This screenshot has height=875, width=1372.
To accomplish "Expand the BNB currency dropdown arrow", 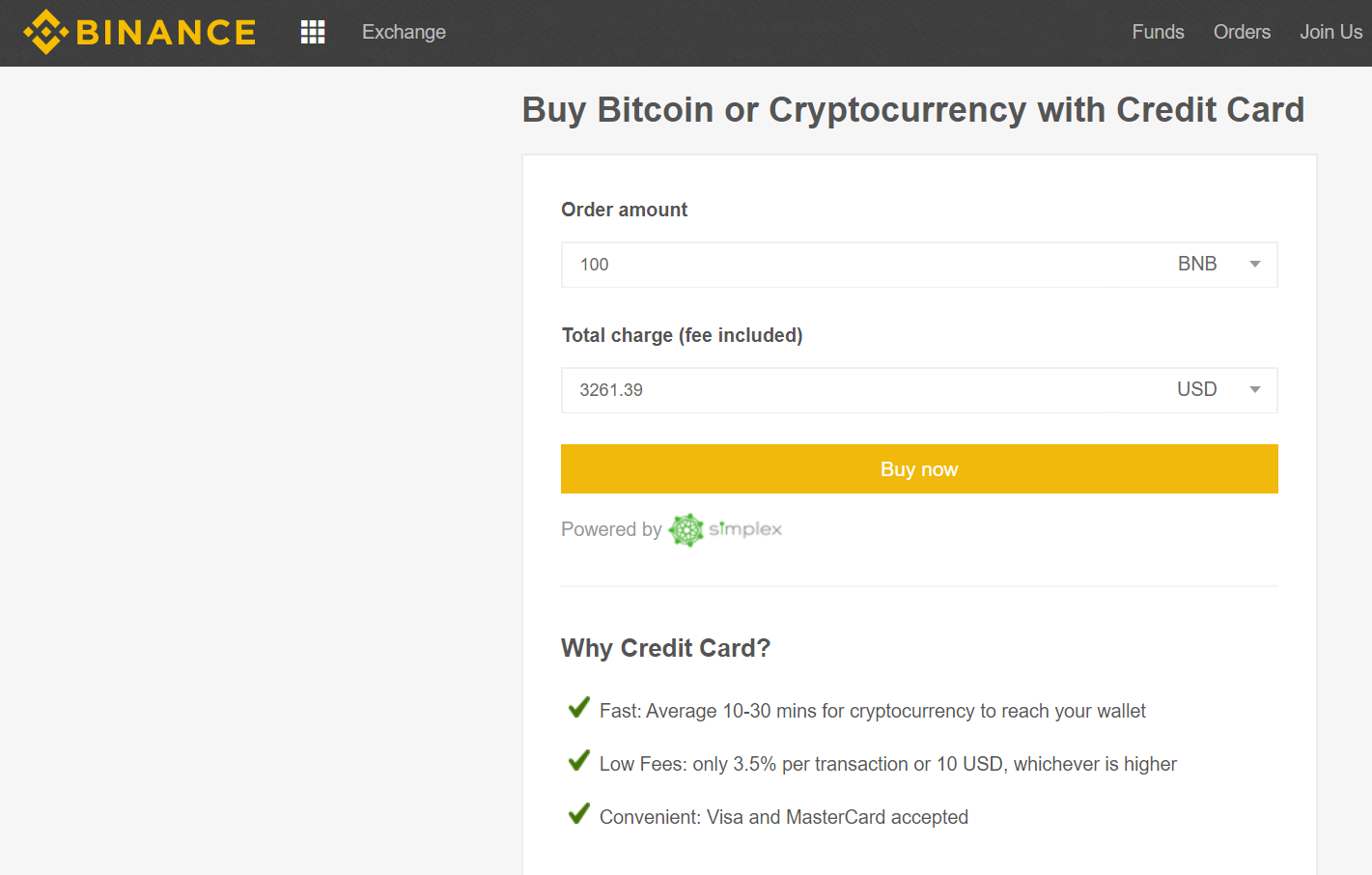I will [1255, 265].
